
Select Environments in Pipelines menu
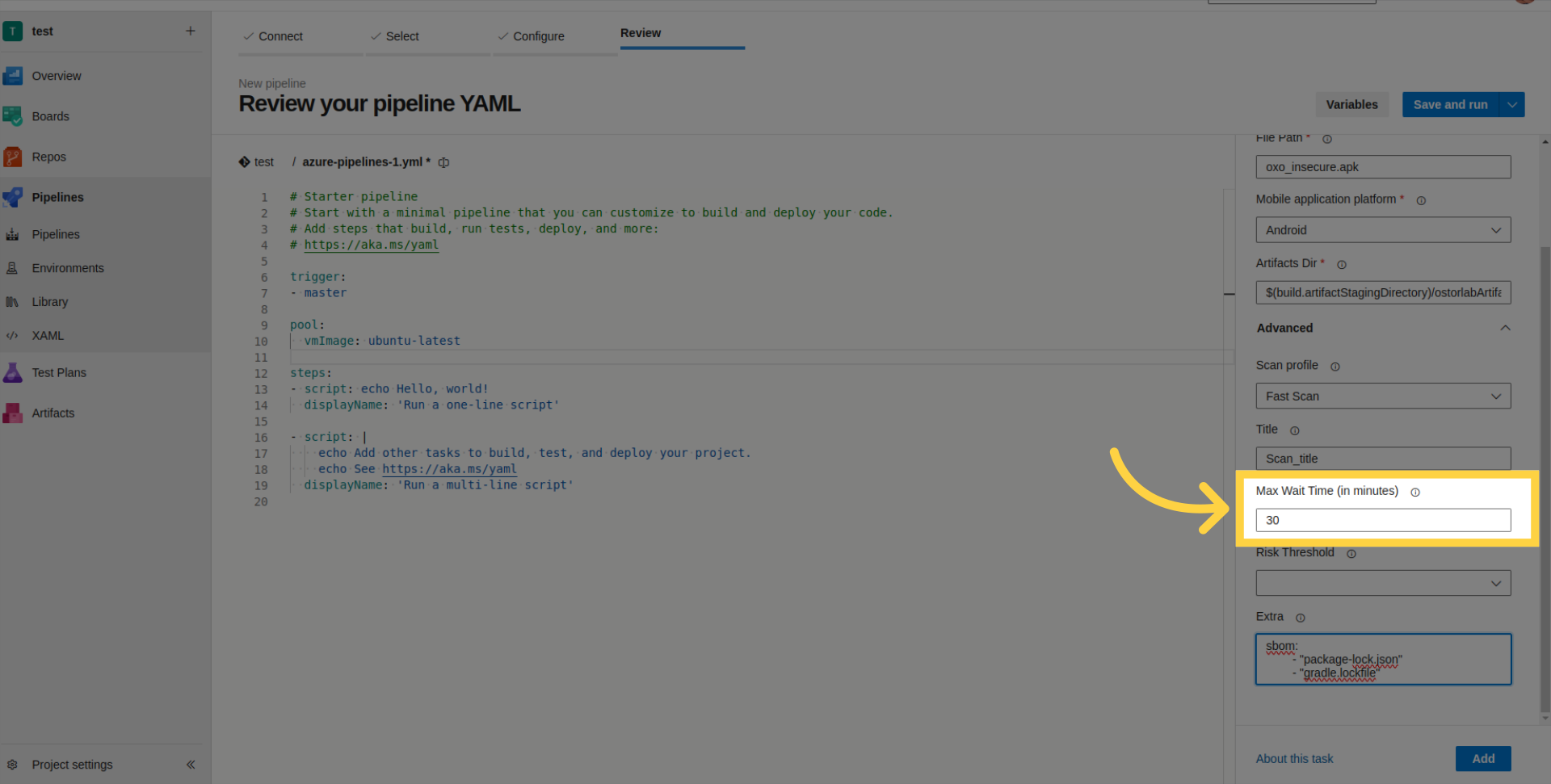[x=68, y=268]
